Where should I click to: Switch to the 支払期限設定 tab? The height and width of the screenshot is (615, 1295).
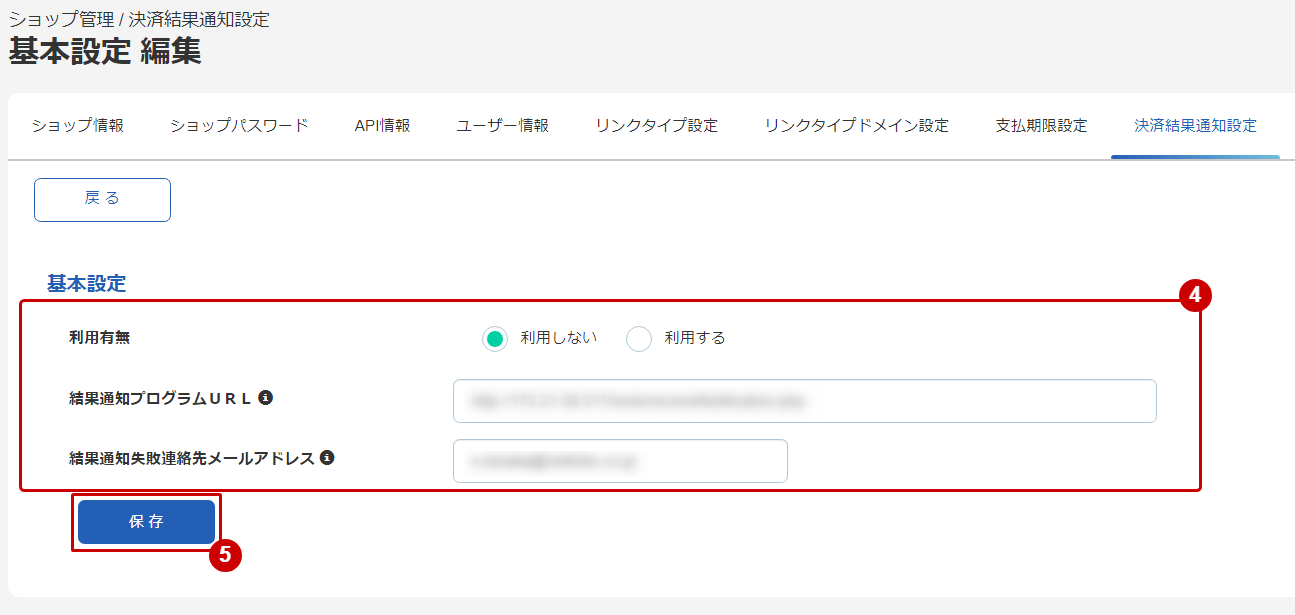(1040, 126)
